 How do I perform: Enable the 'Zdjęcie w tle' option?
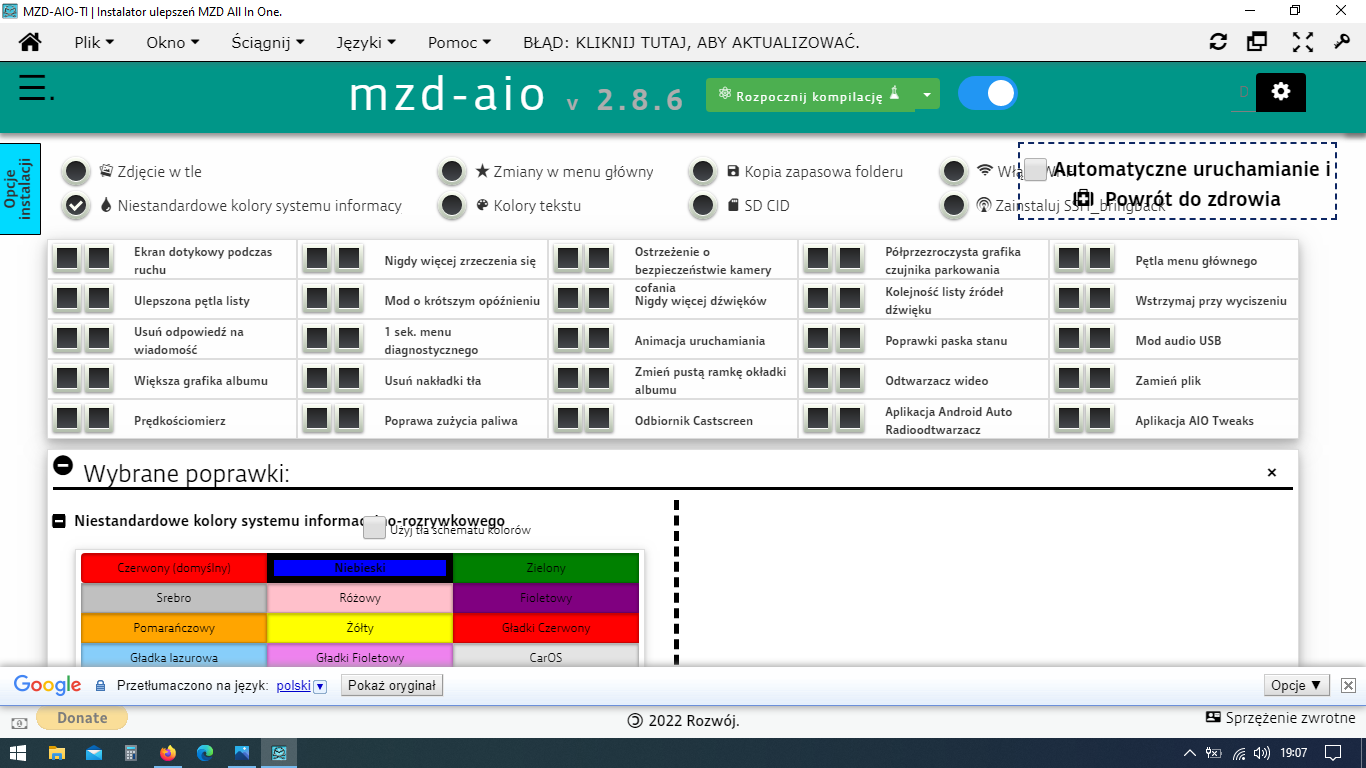coord(76,171)
